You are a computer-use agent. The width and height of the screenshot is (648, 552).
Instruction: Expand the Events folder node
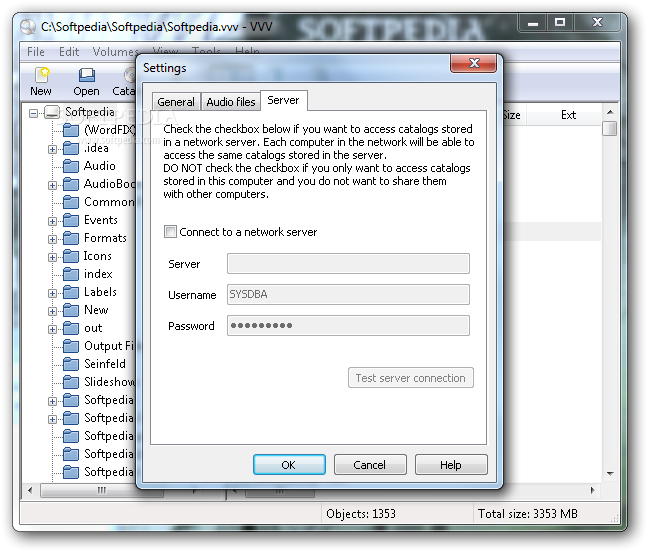52,221
